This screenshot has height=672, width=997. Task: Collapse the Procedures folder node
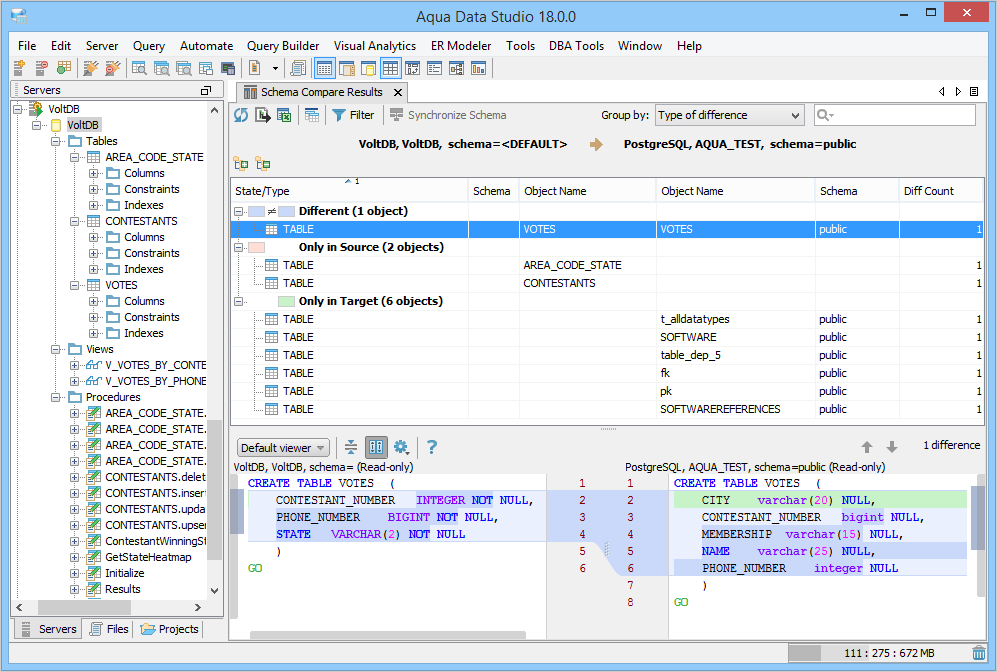(x=56, y=397)
